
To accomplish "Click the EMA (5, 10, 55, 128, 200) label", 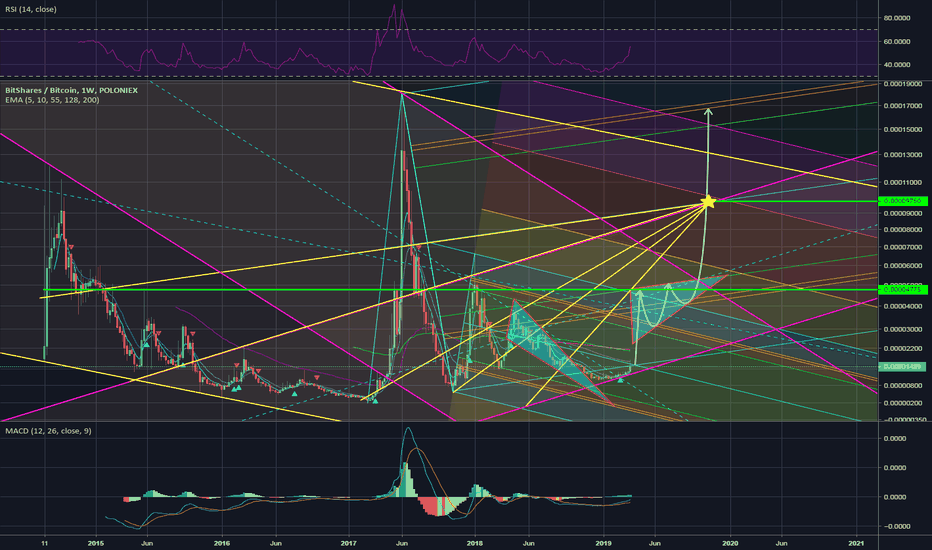I will click(x=52, y=100).
